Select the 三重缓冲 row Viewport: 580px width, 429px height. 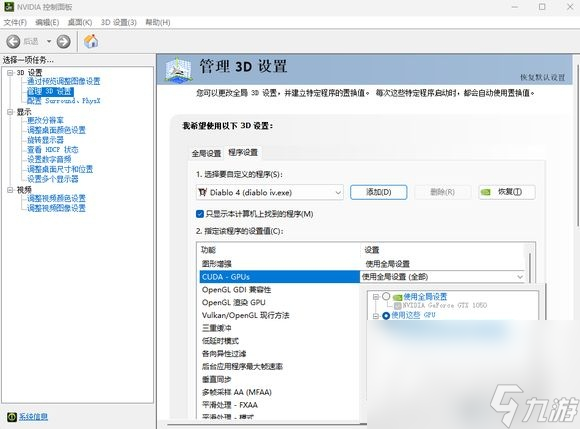point(280,328)
